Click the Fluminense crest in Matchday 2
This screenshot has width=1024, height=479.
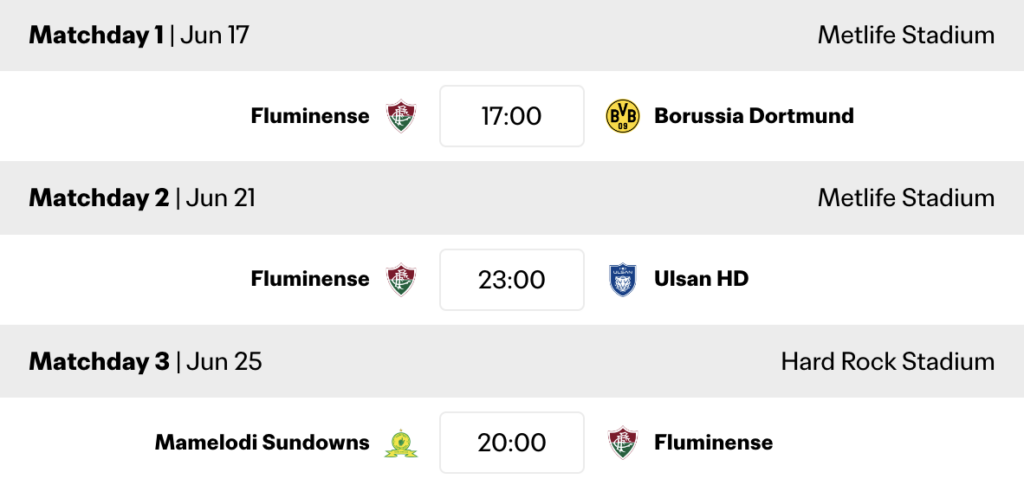[x=401, y=280]
